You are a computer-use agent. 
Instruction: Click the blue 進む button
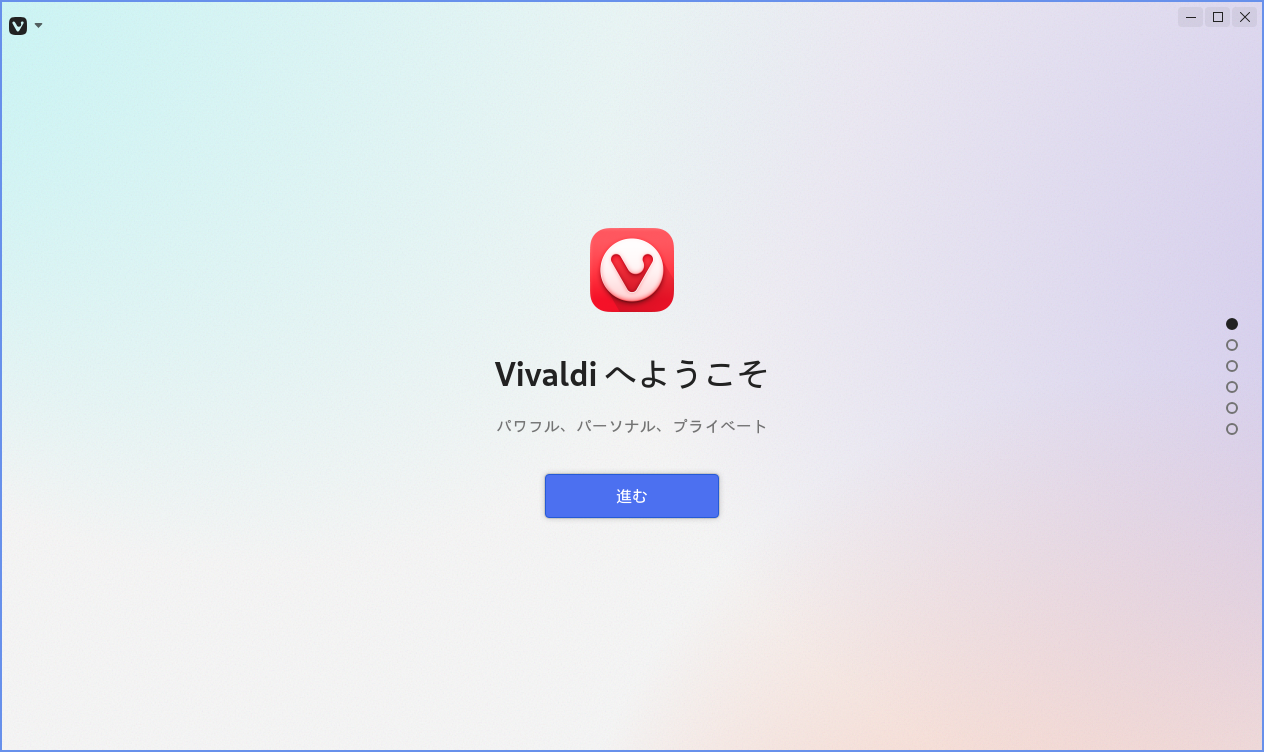(x=632, y=496)
